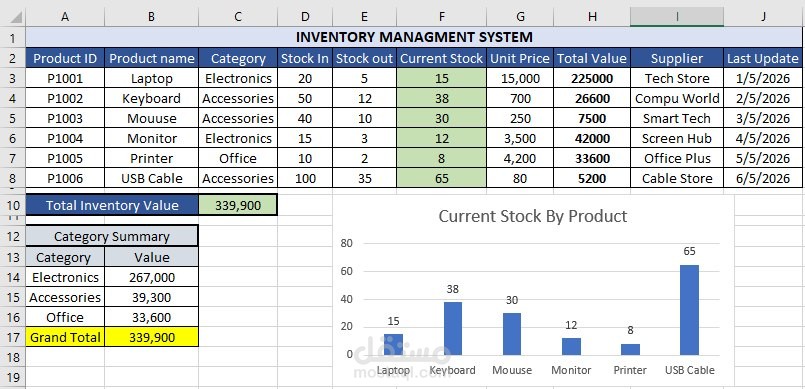Click the Product ID header cell

(x=65, y=59)
